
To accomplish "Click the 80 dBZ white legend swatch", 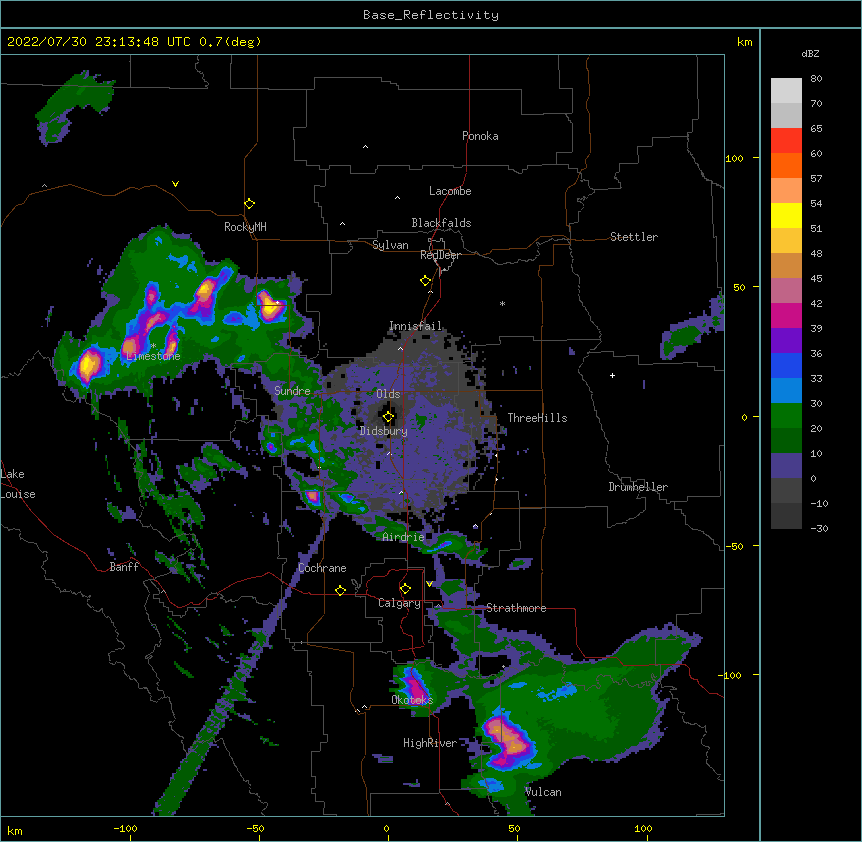I will coord(786,91).
